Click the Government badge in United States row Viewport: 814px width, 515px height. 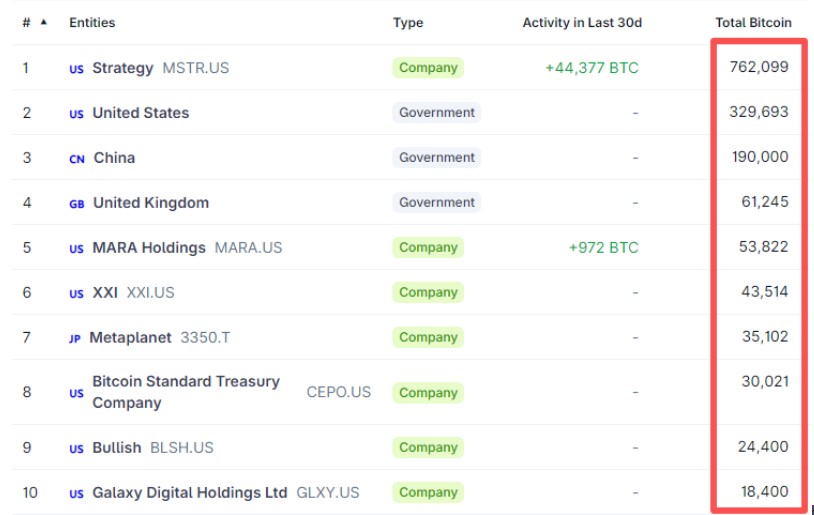click(437, 113)
